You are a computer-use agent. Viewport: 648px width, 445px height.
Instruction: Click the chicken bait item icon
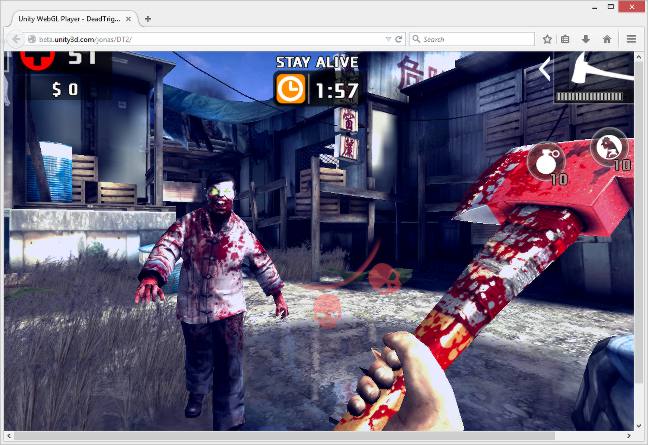[x=610, y=147]
